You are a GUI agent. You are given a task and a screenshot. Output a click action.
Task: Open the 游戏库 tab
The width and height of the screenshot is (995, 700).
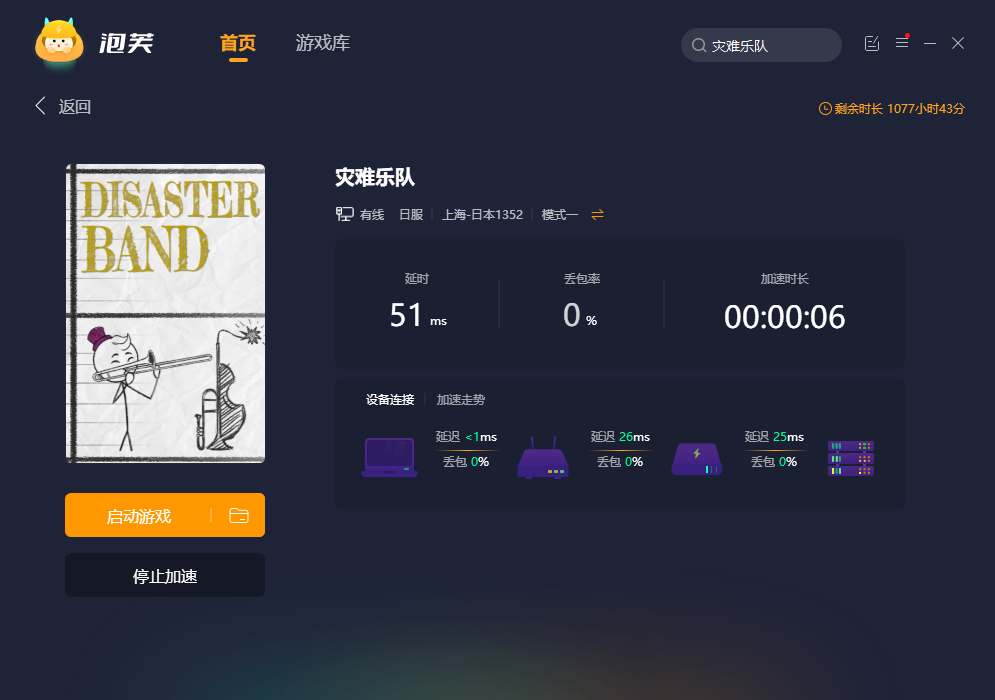tap(322, 43)
